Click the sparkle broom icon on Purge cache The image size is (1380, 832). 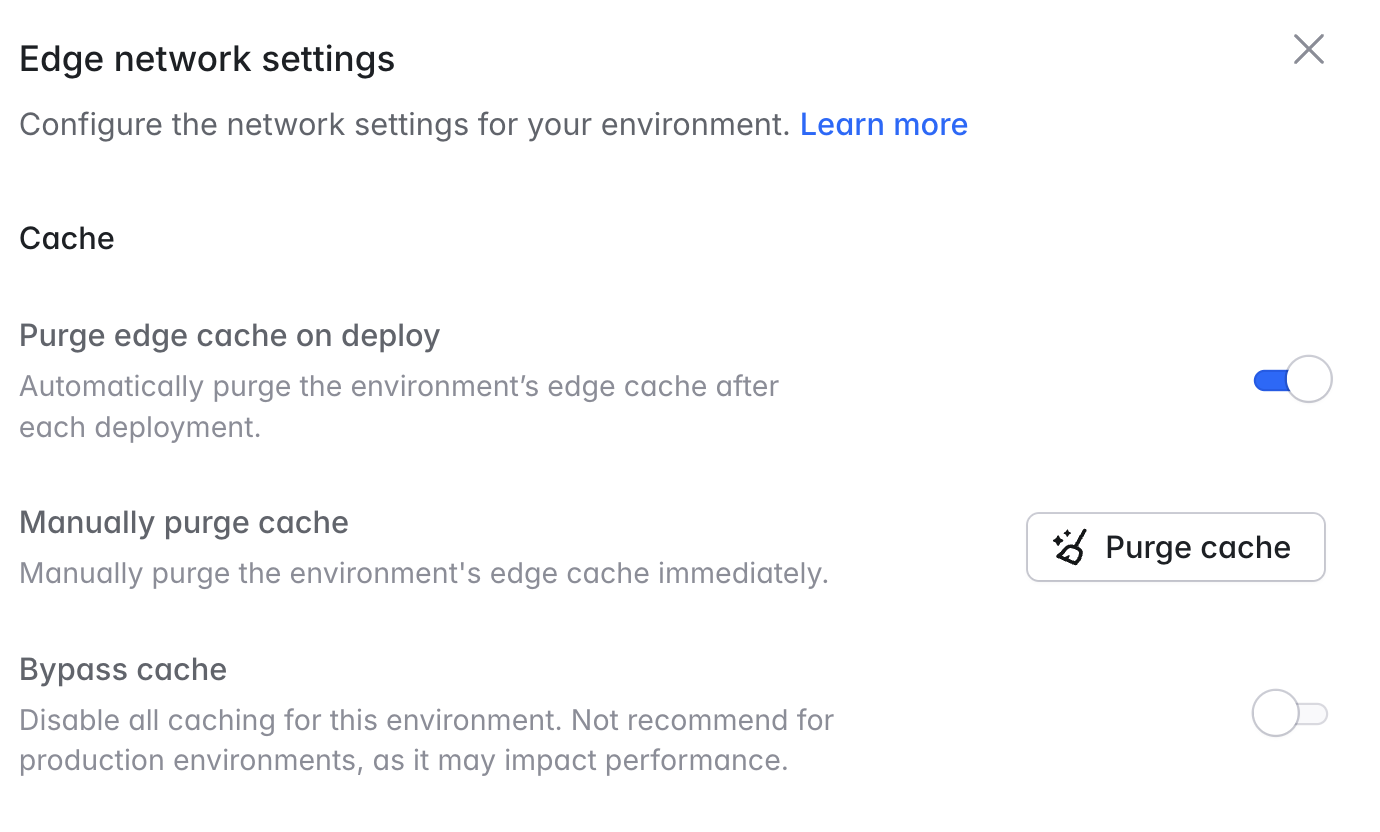(1070, 547)
